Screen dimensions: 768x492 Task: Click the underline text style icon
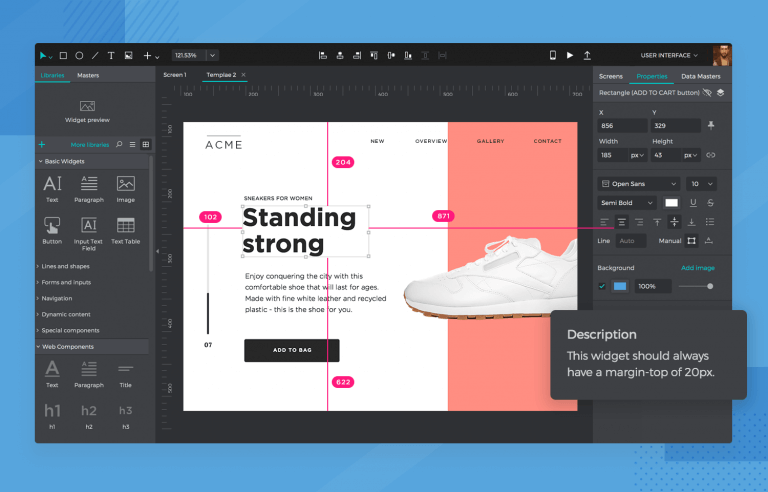tap(692, 203)
